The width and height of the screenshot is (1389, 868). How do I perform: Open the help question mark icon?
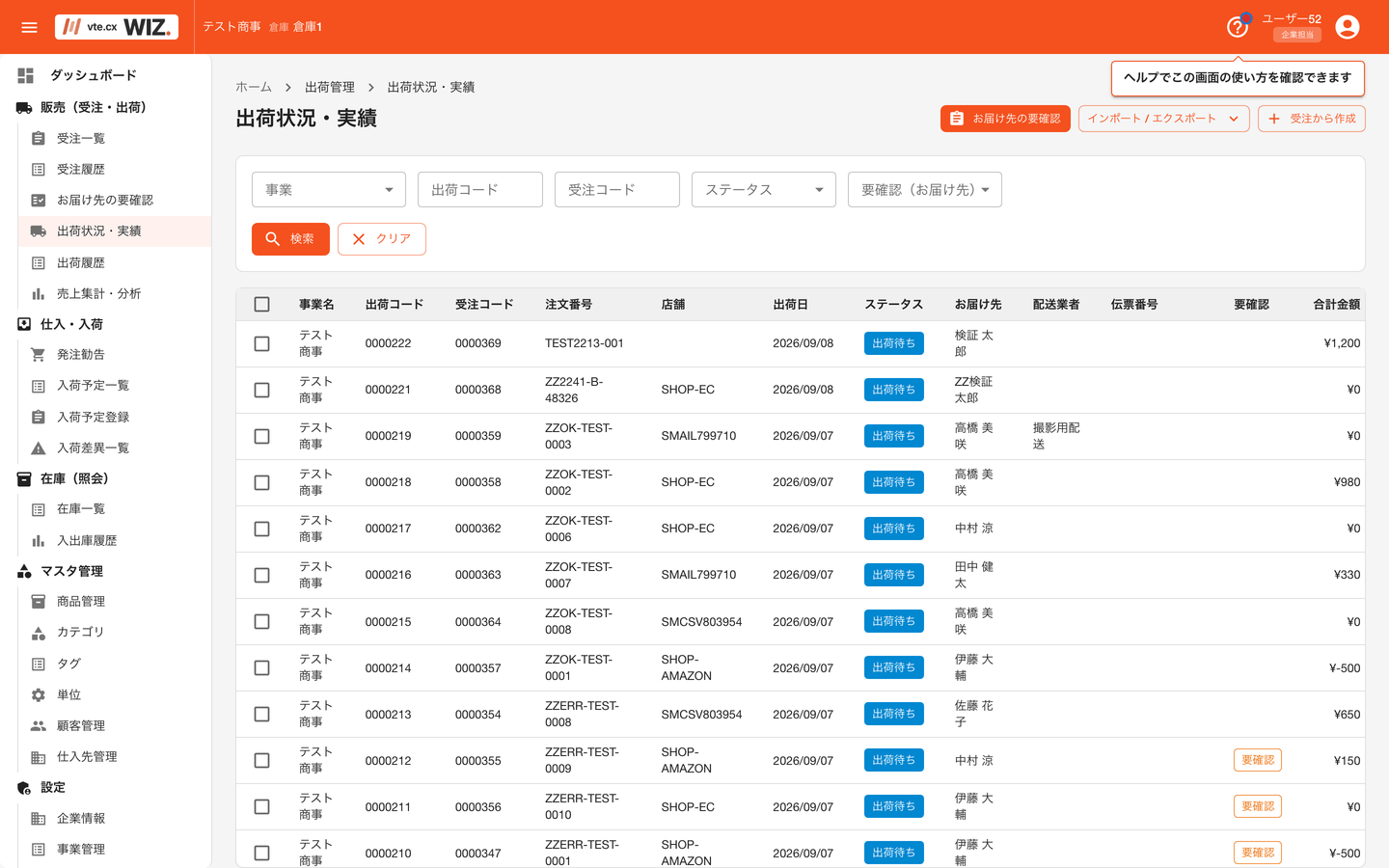coord(1237,27)
